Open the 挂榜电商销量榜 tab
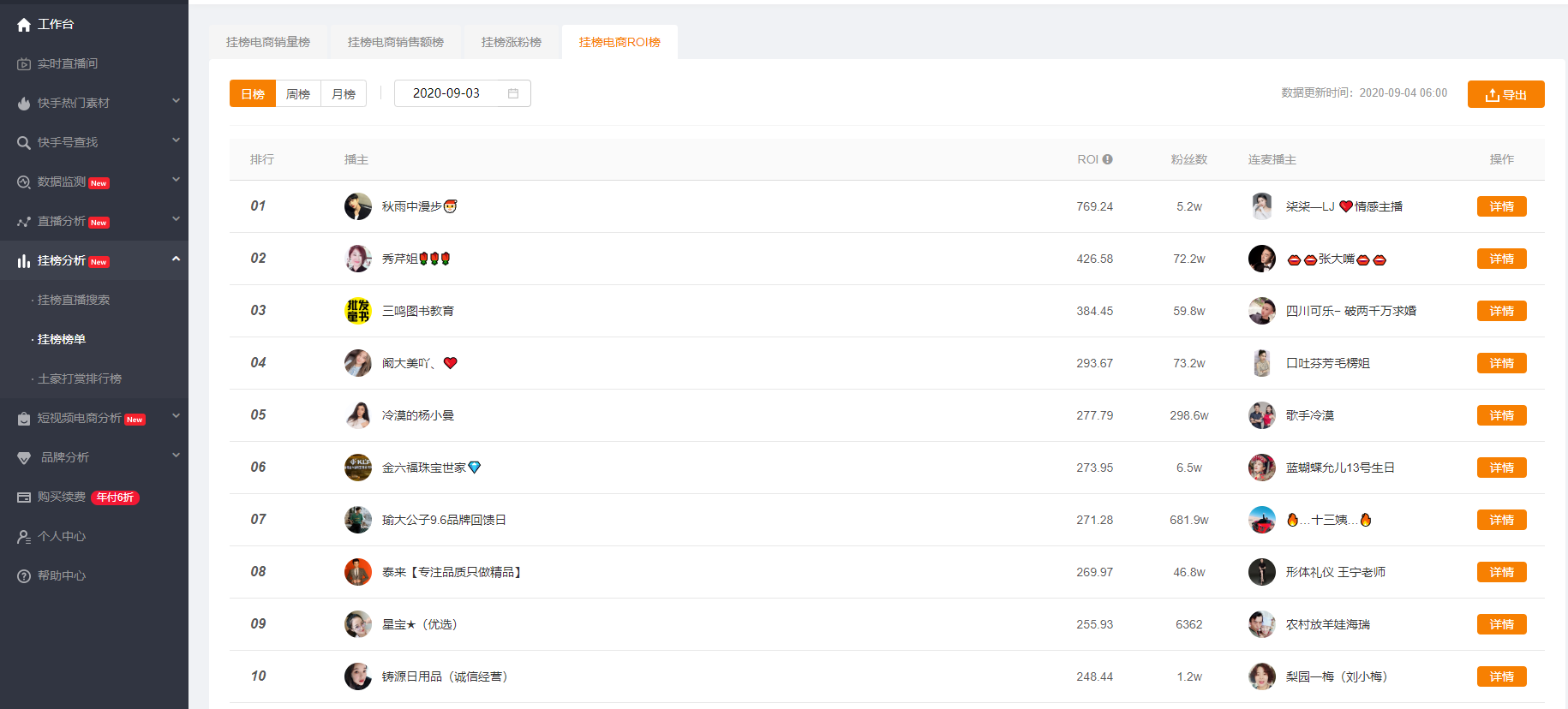 (268, 42)
